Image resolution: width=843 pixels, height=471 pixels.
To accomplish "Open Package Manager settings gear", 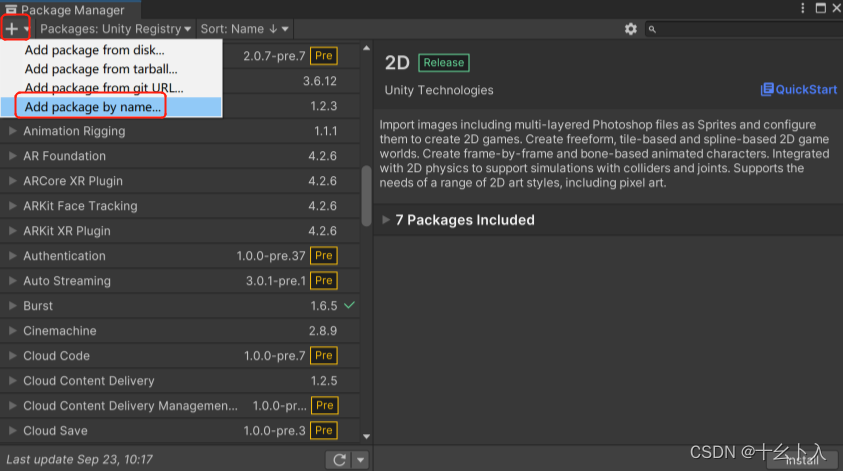I will (x=631, y=29).
